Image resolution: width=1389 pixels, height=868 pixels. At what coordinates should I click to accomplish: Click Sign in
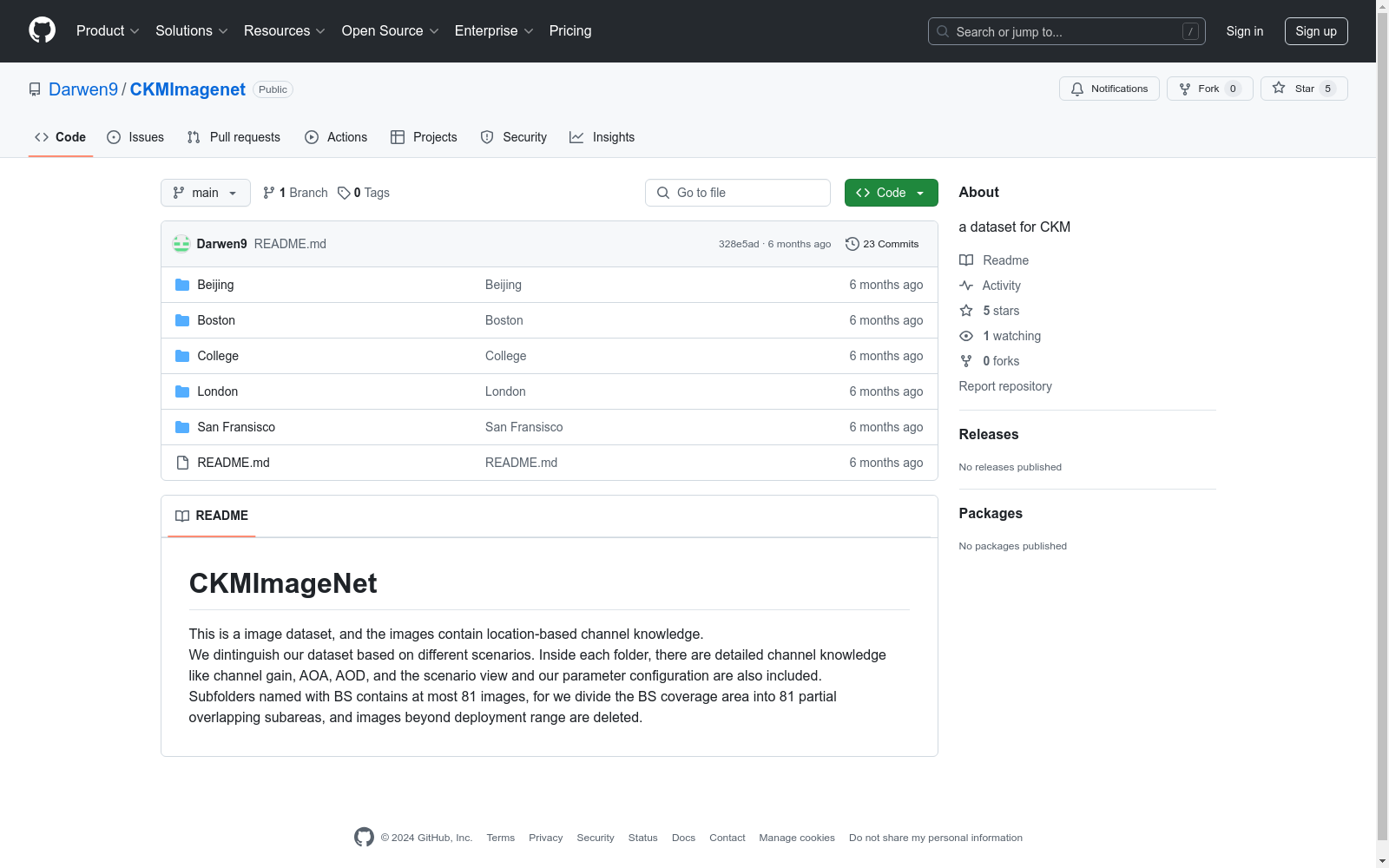click(1245, 31)
